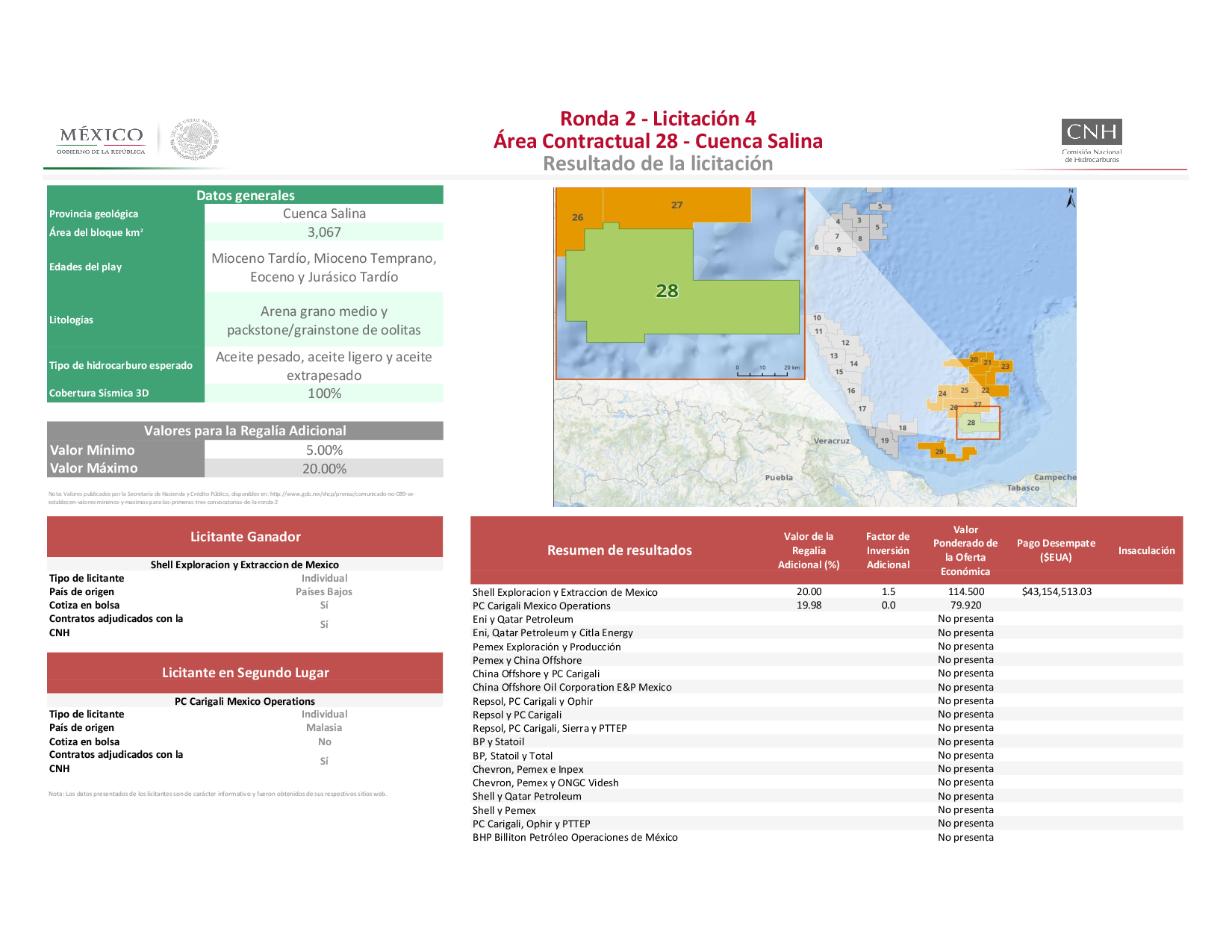Click the 'Litologías' label
Screen dimensions: 1232x952
coord(71,320)
